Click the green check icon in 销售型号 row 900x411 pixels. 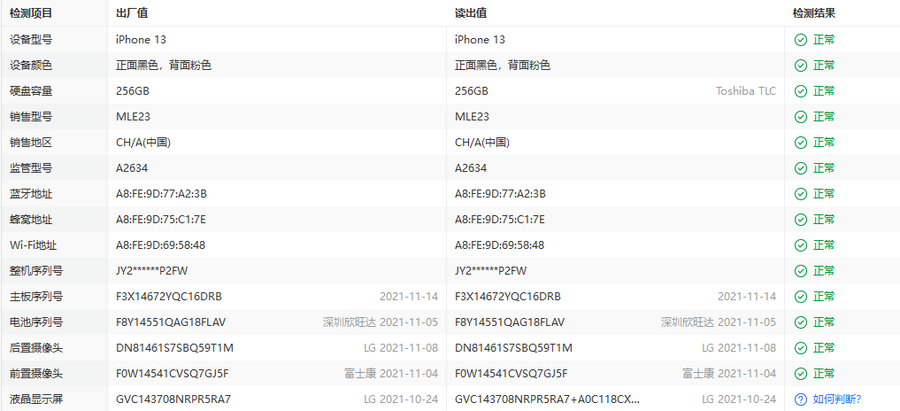pyautogui.click(x=801, y=117)
